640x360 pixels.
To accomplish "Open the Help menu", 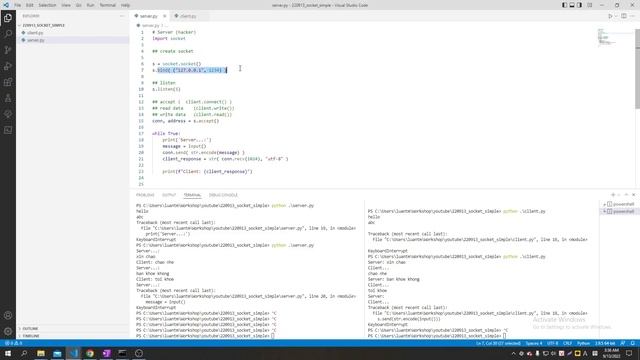I will pos(126,5).
